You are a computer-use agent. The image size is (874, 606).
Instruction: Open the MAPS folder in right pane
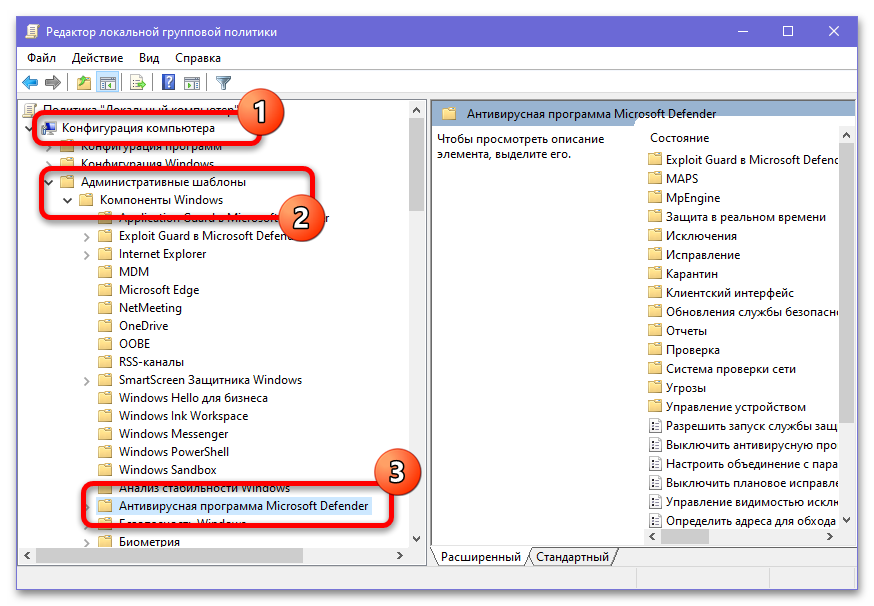(682, 179)
